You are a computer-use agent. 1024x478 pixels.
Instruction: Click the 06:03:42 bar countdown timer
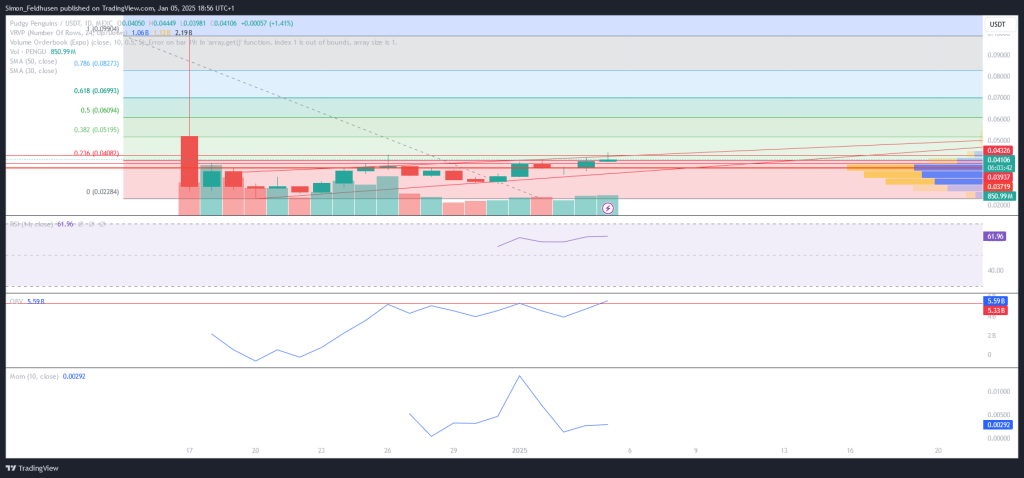(999, 168)
